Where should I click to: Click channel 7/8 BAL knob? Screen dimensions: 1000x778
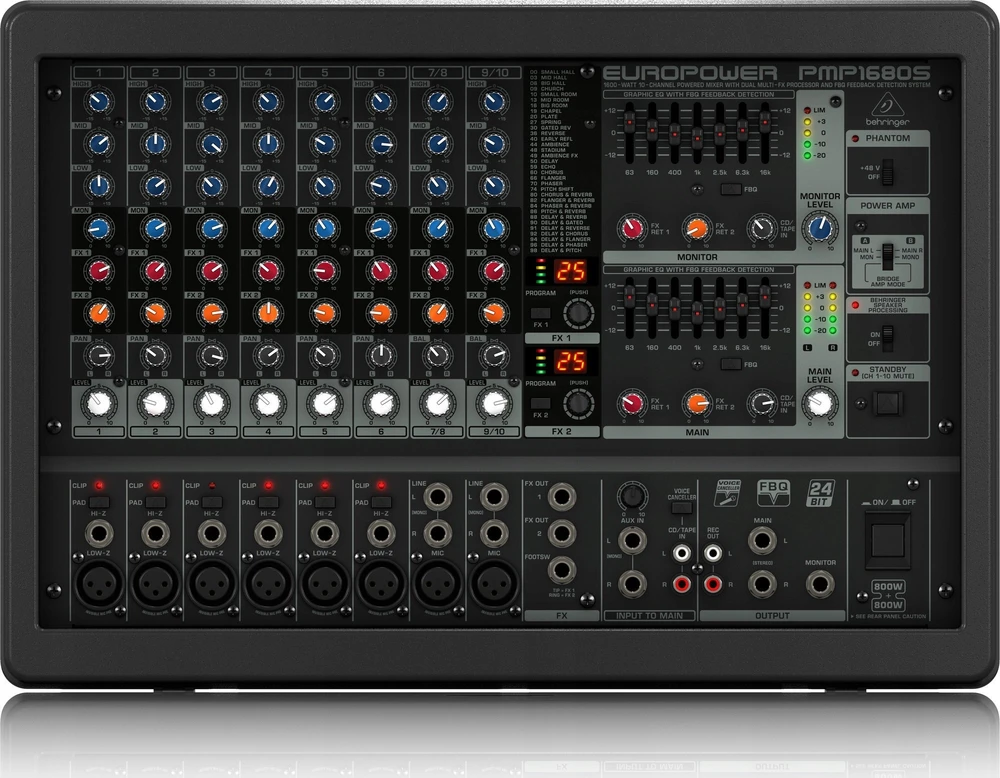[438, 355]
